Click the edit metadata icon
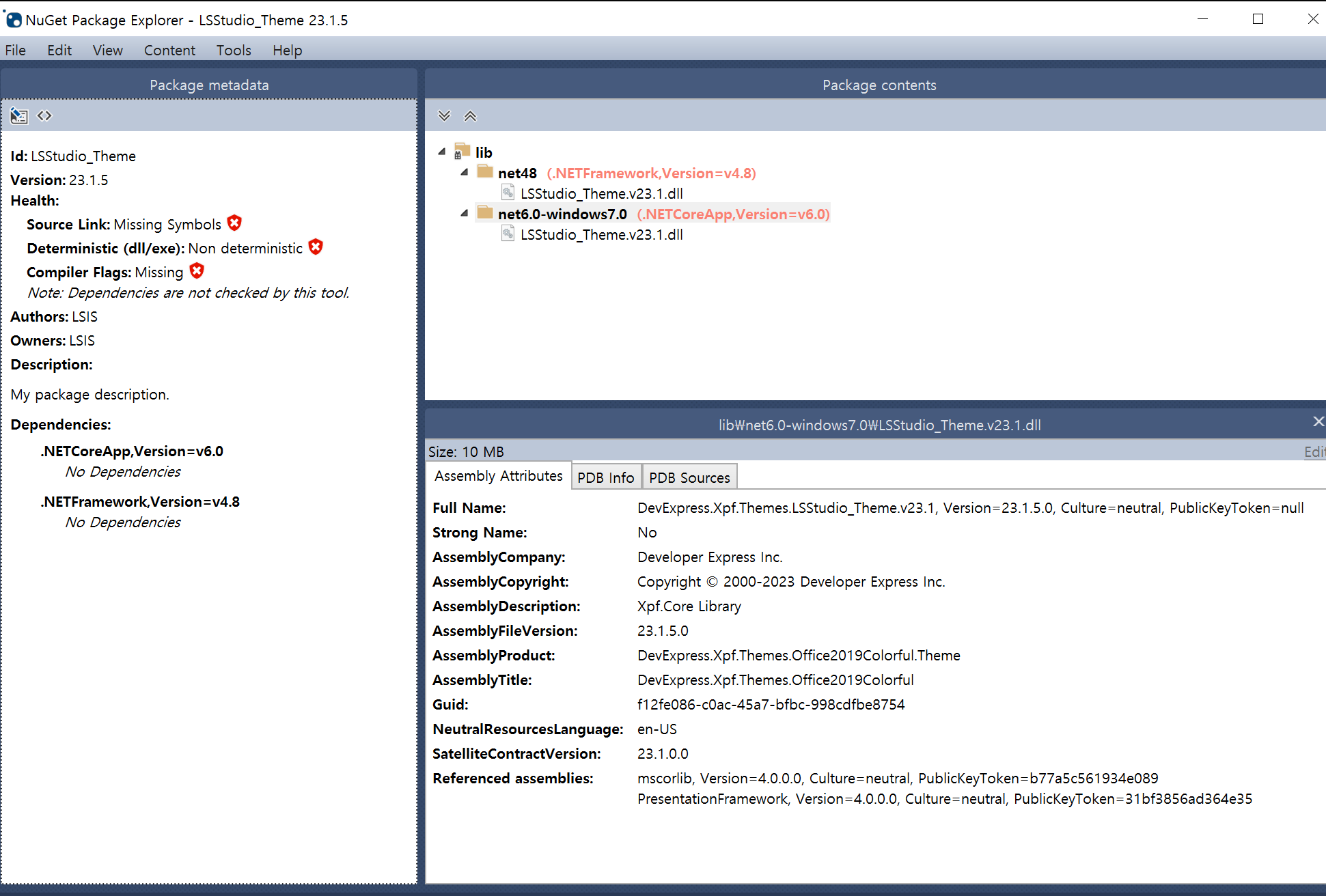This screenshot has height=896, width=1326. (x=19, y=116)
